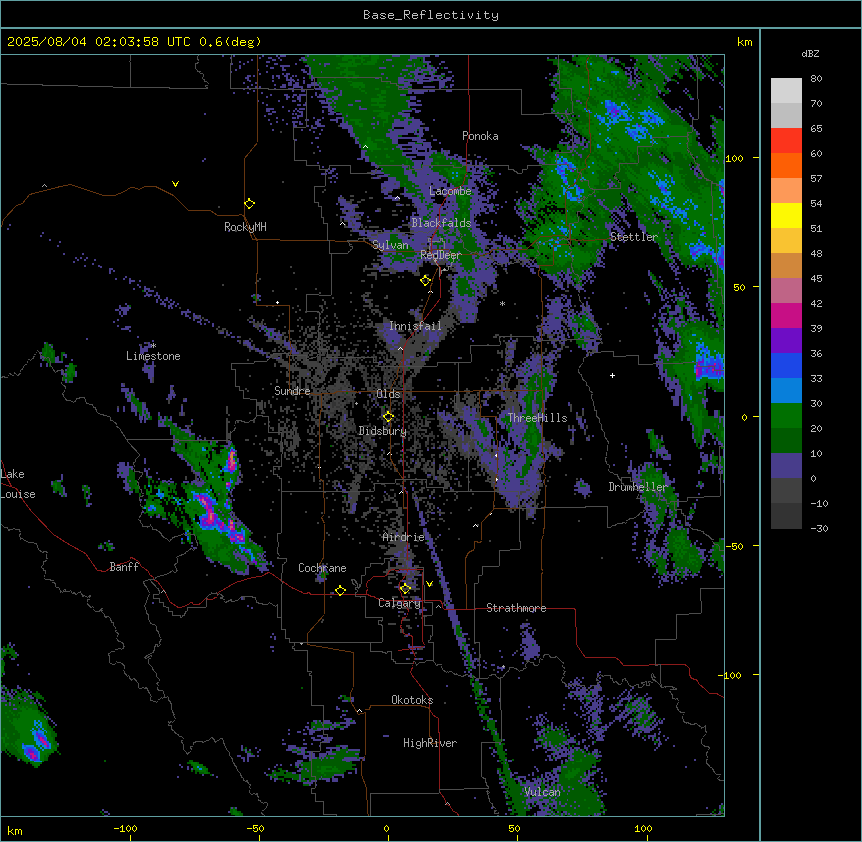This screenshot has height=842, width=862.
Task: Click the Limestone label
Action: coord(153,356)
